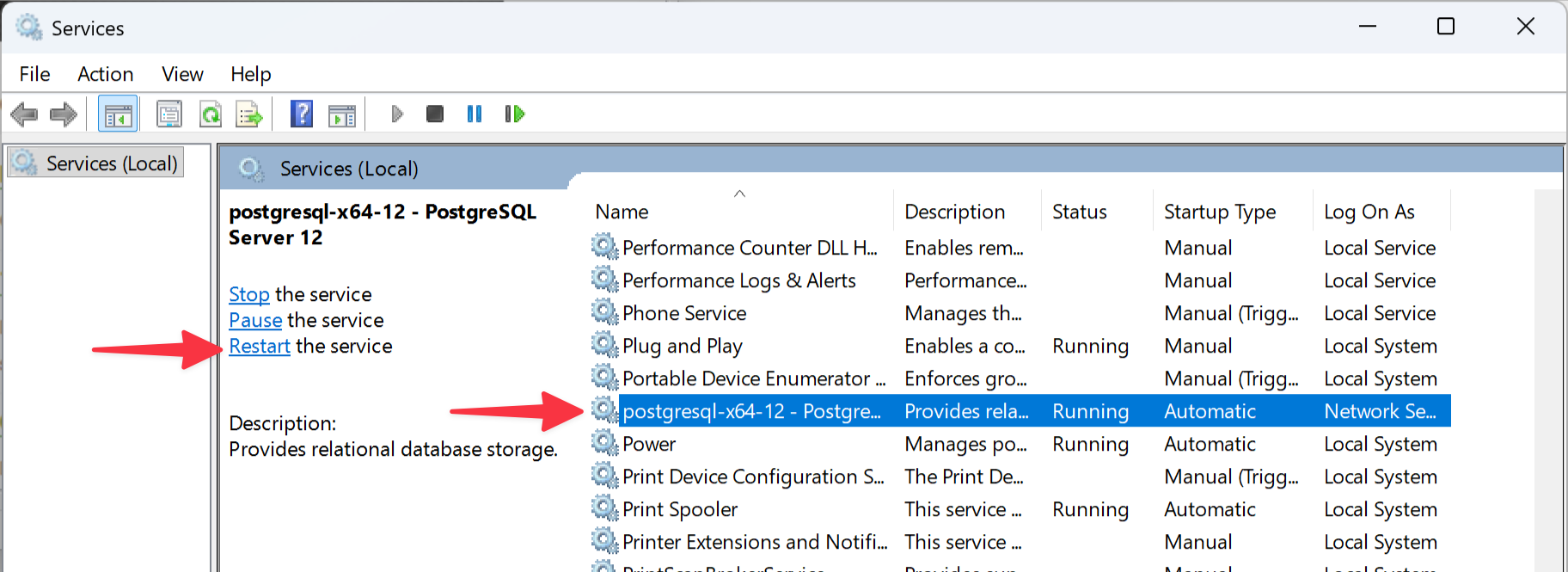Click 'Enforces gro...' description cell

(965, 378)
